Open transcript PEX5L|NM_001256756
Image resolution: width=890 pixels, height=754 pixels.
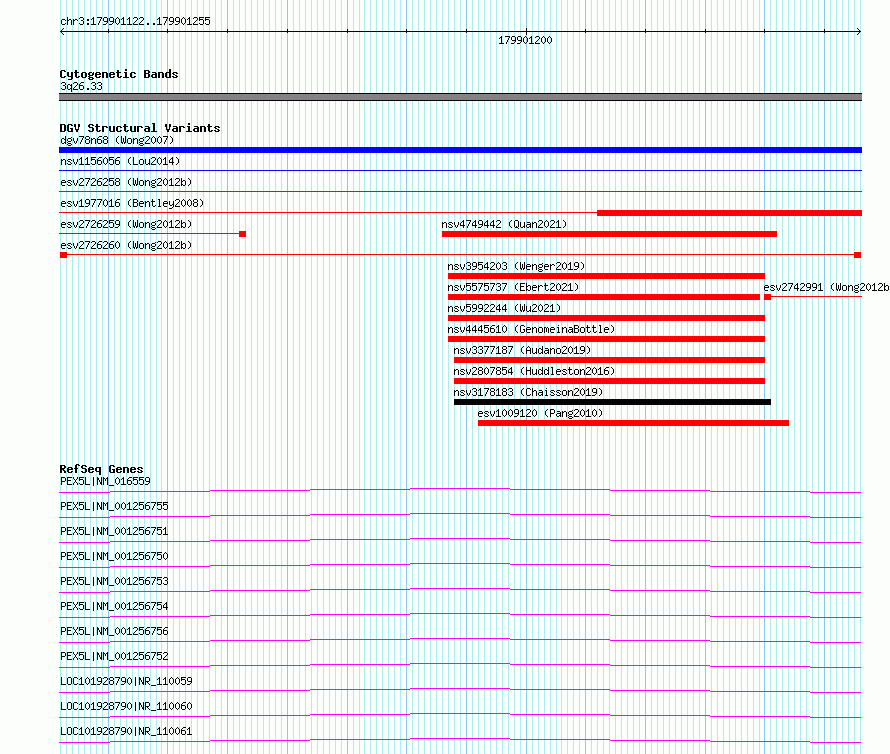point(114,631)
